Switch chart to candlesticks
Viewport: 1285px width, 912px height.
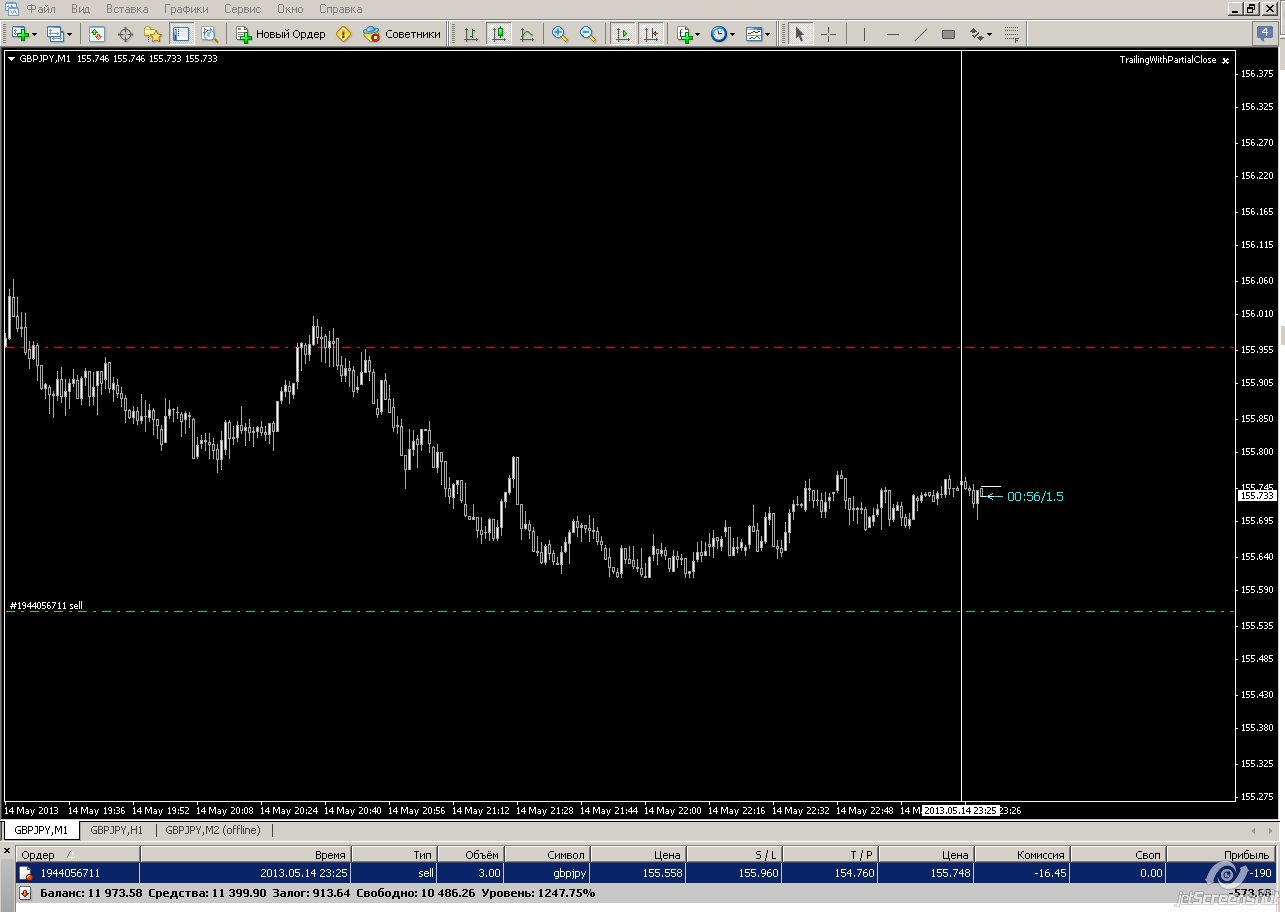point(499,34)
